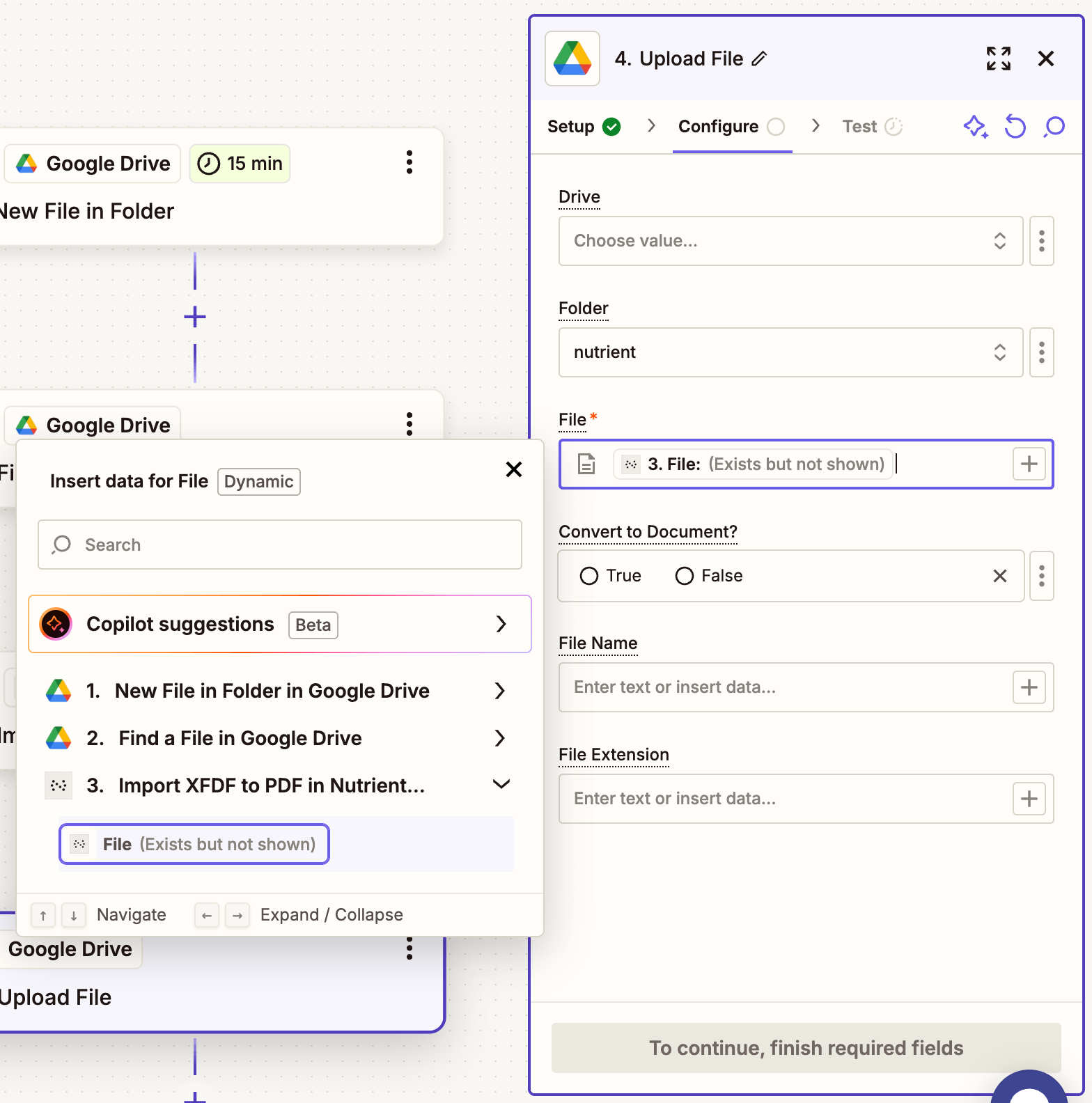Click the document icon in the File field

pyautogui.click(x=587, y=464)
